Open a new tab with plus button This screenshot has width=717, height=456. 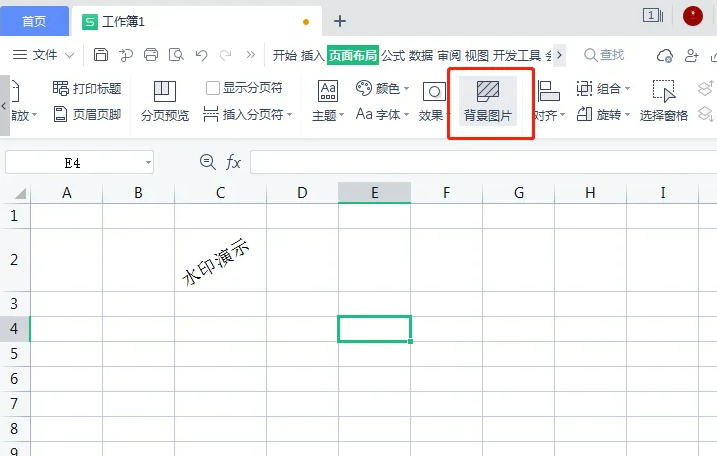coord(340,21)
